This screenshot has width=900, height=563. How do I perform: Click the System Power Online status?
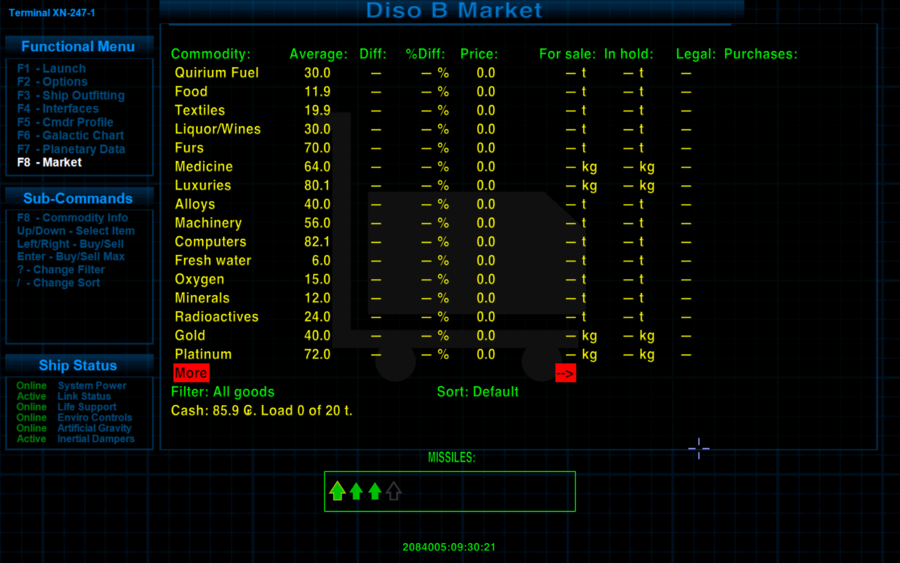[71, 386]
